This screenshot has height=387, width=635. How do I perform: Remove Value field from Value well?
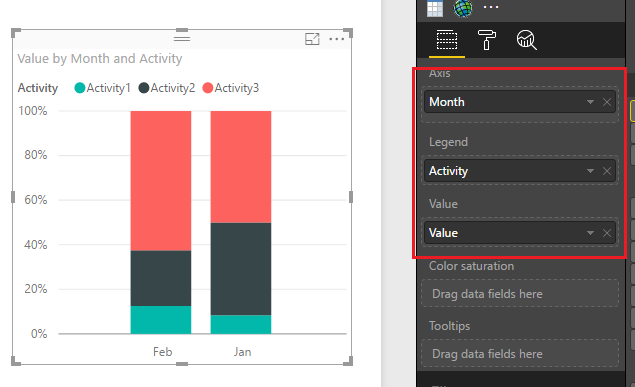(x=607, y=233)
